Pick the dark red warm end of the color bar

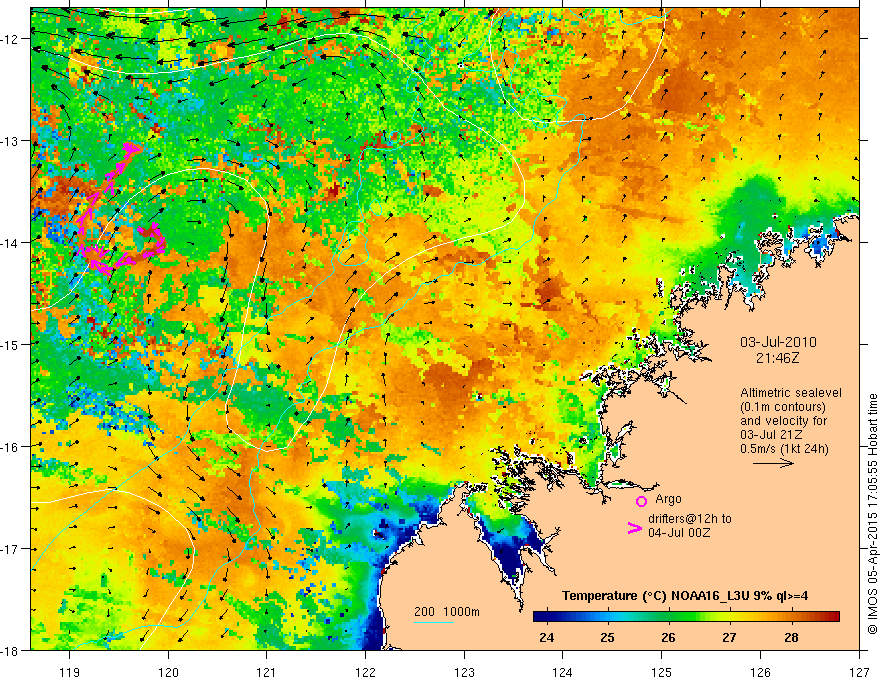pyautogui.click(x=833, y=617)
